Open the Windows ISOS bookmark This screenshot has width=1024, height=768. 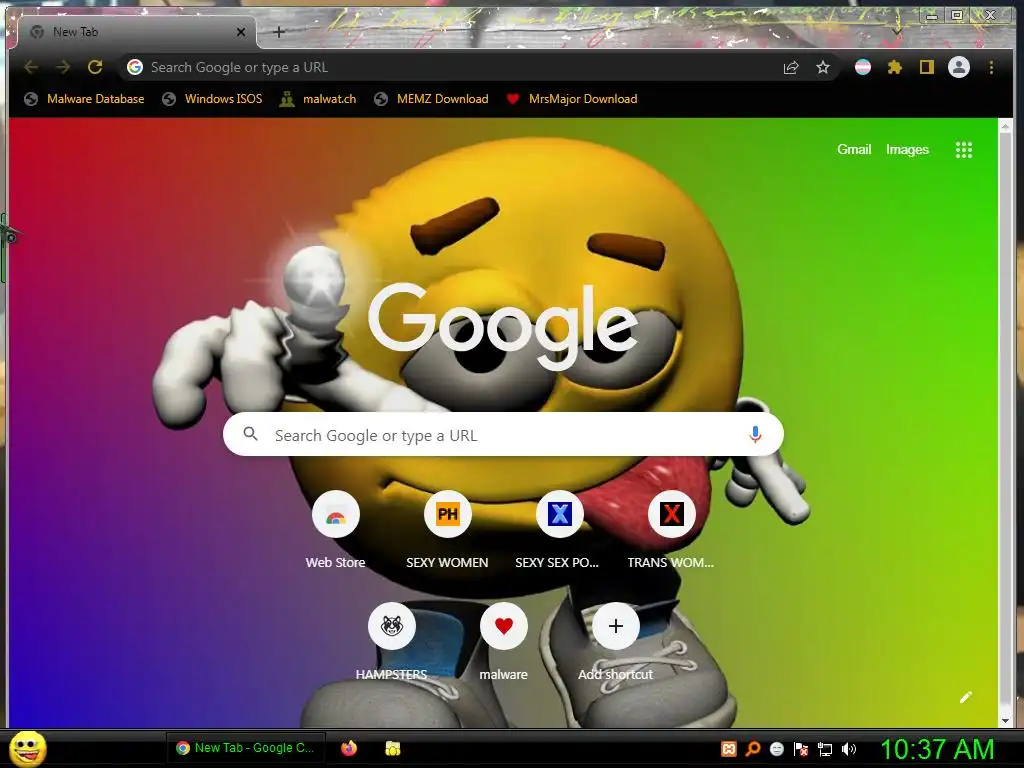(x=212, y=99)
